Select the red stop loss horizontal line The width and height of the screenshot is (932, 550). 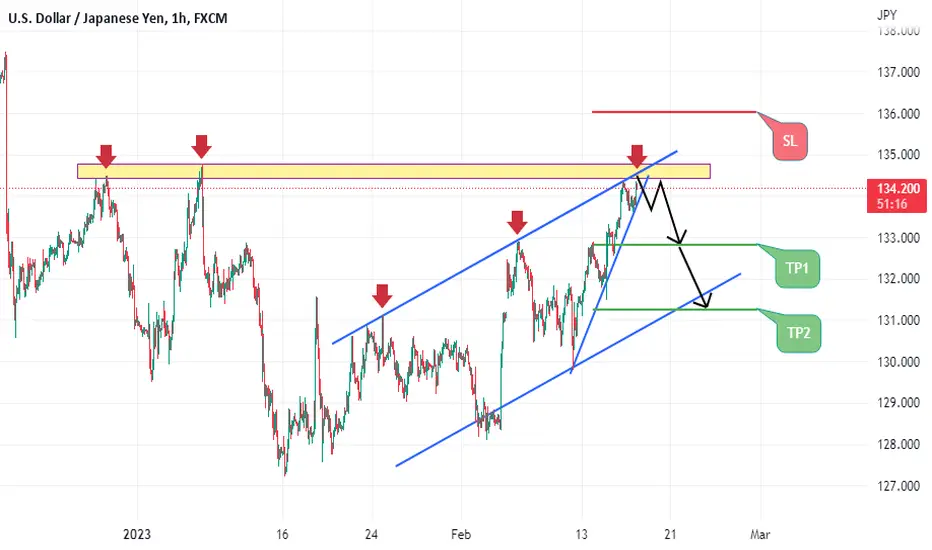tap(674, 112)
